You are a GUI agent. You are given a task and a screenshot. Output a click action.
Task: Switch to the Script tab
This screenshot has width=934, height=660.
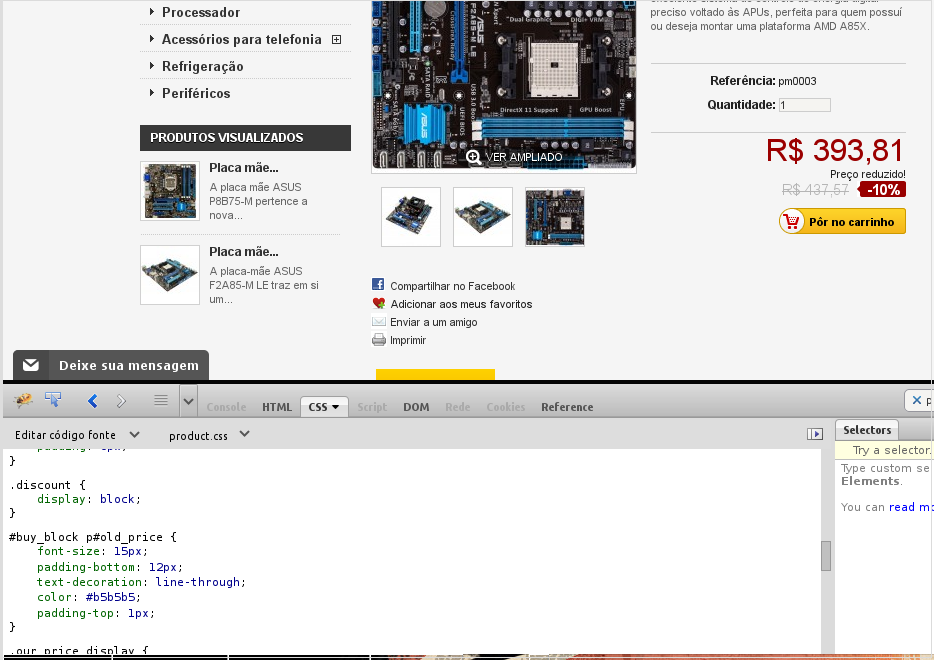click(372, 407)
